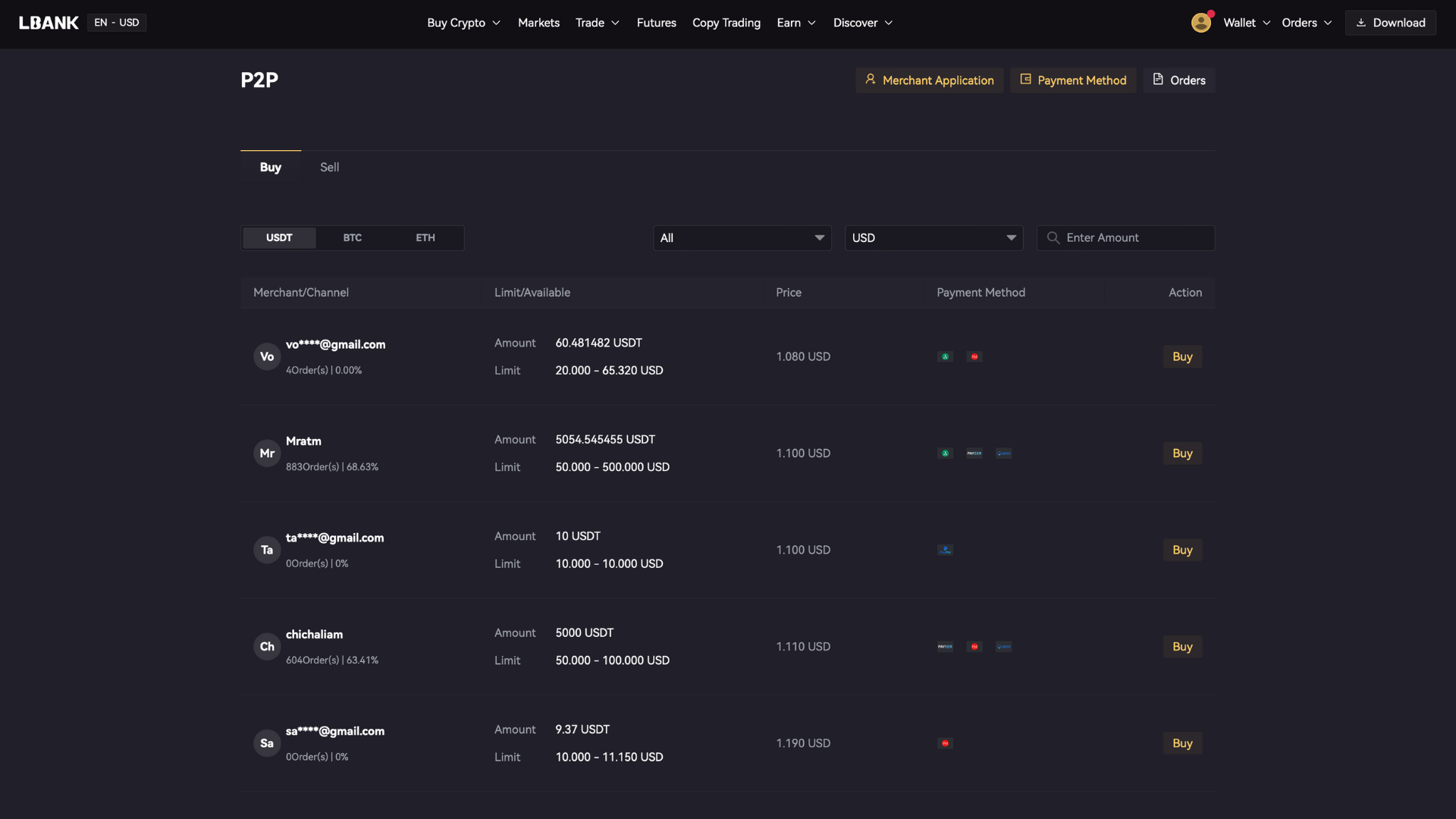Select the Futures menu entry
Image resolution: width=1456 pixels, height=819 pixels.
656,23
